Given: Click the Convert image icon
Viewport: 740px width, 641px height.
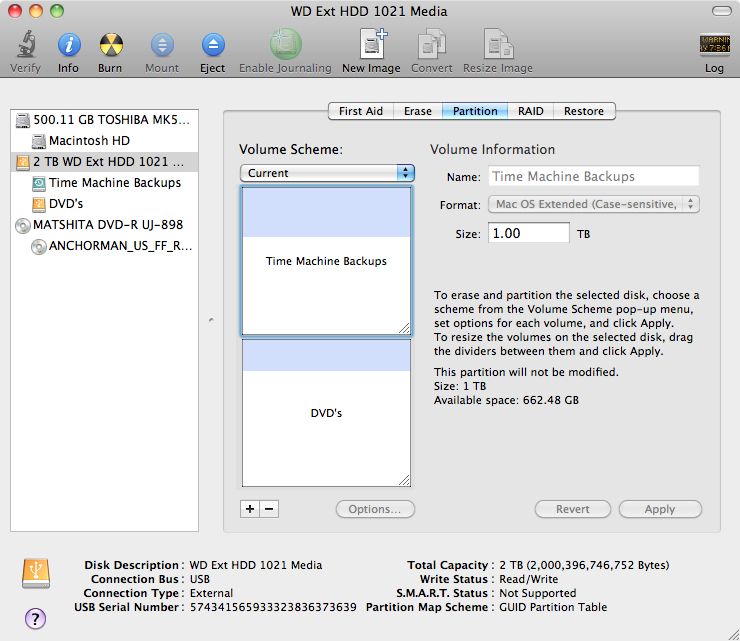Looking at the screenshot, I should pos(431,43).
